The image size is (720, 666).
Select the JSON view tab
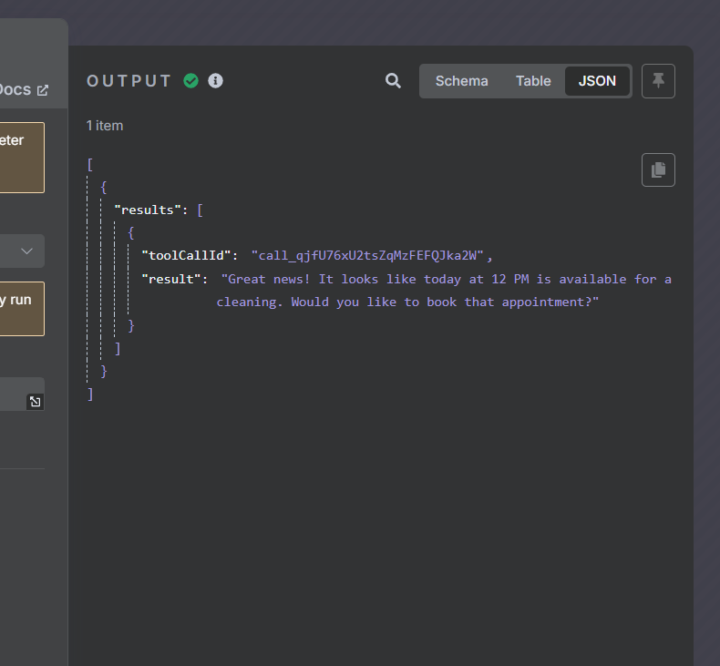click(597, 81)
